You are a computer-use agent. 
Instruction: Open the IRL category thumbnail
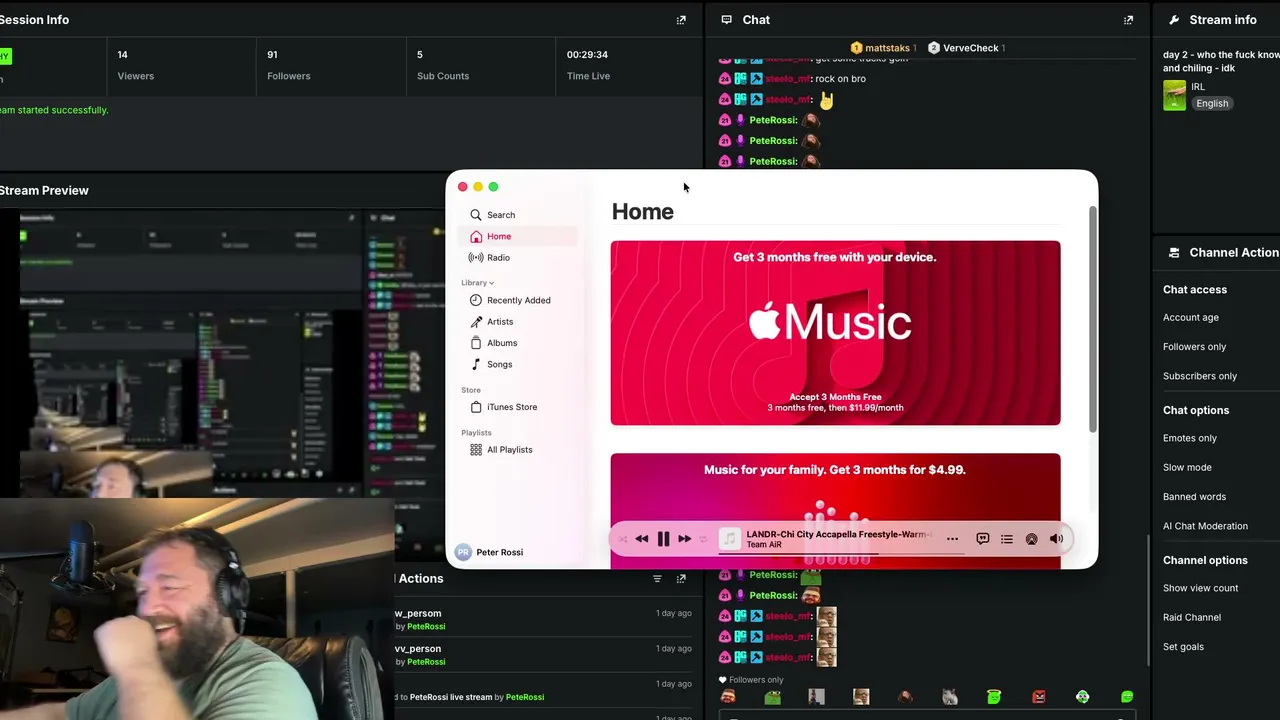point(1174,95)
